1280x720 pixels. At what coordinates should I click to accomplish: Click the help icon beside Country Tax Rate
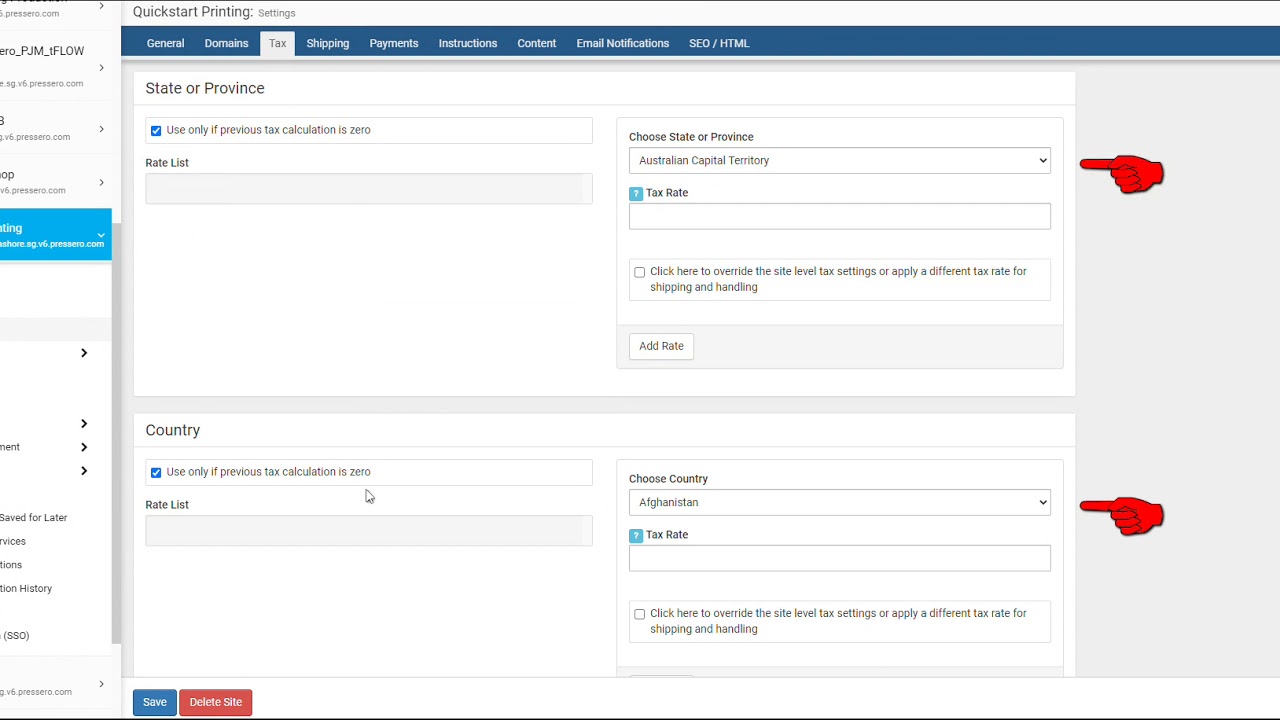pos(636,536)
